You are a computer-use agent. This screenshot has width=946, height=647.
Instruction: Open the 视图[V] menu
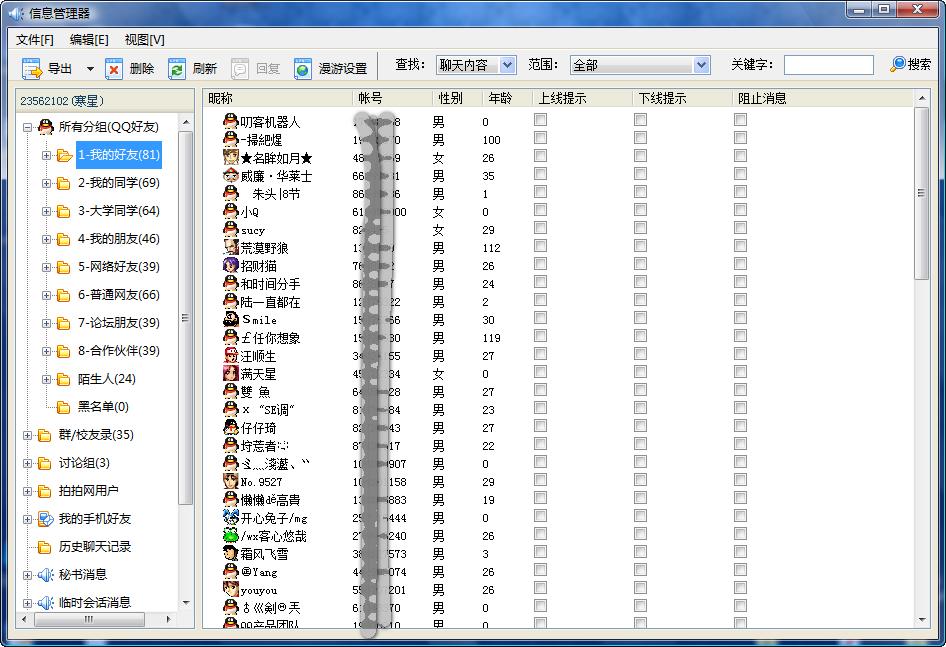[x=144, y=39]
